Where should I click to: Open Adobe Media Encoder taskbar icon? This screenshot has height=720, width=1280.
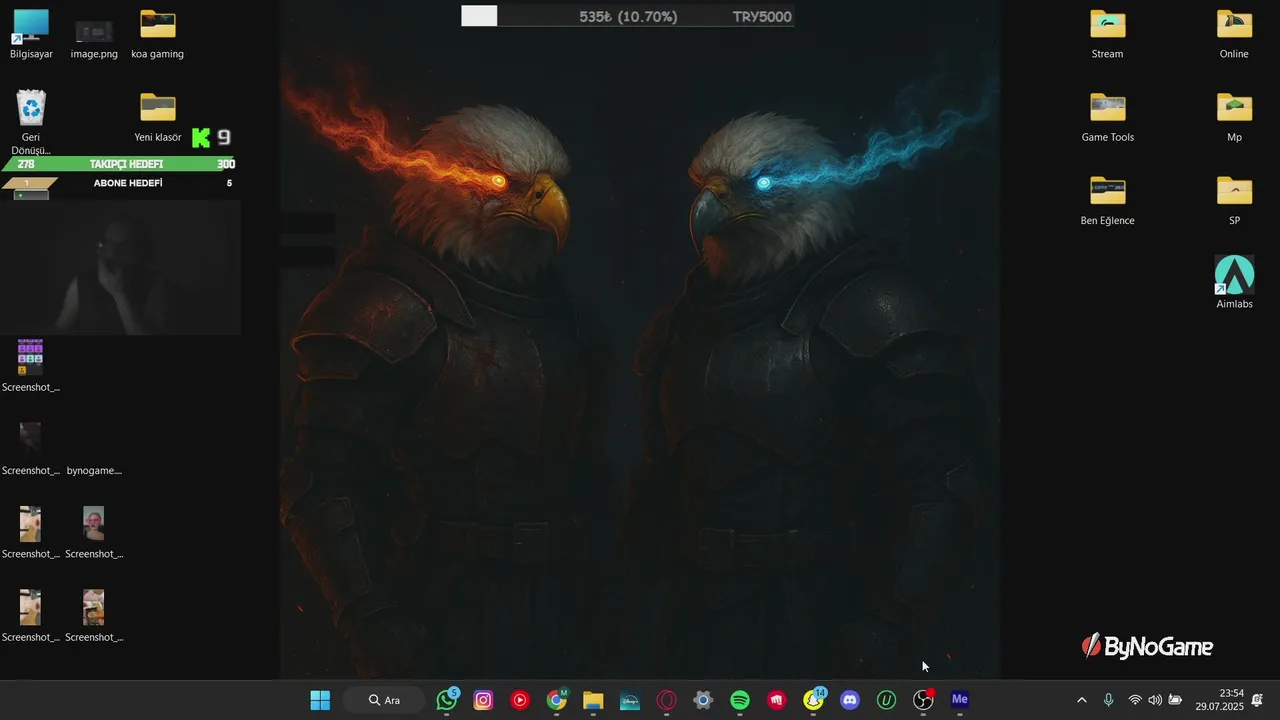(960, 700)
